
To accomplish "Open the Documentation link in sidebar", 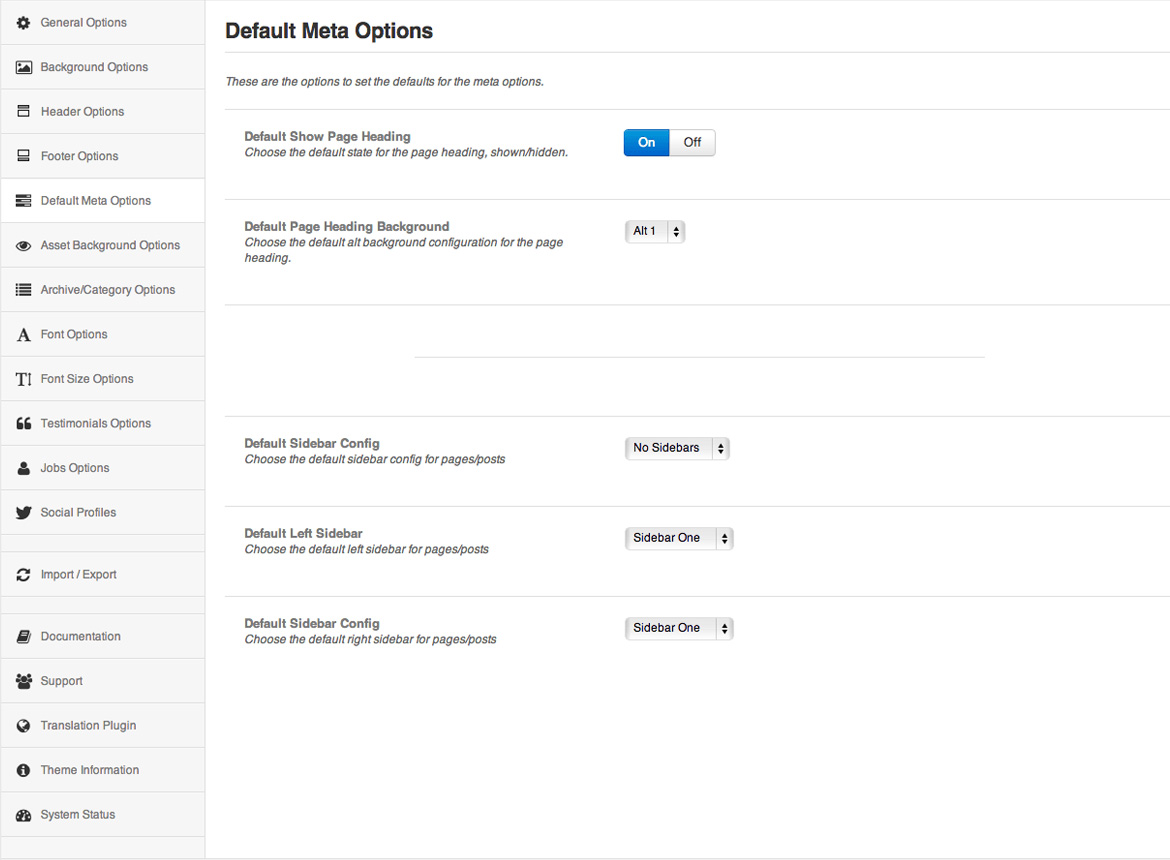I will tap(80, 637).
